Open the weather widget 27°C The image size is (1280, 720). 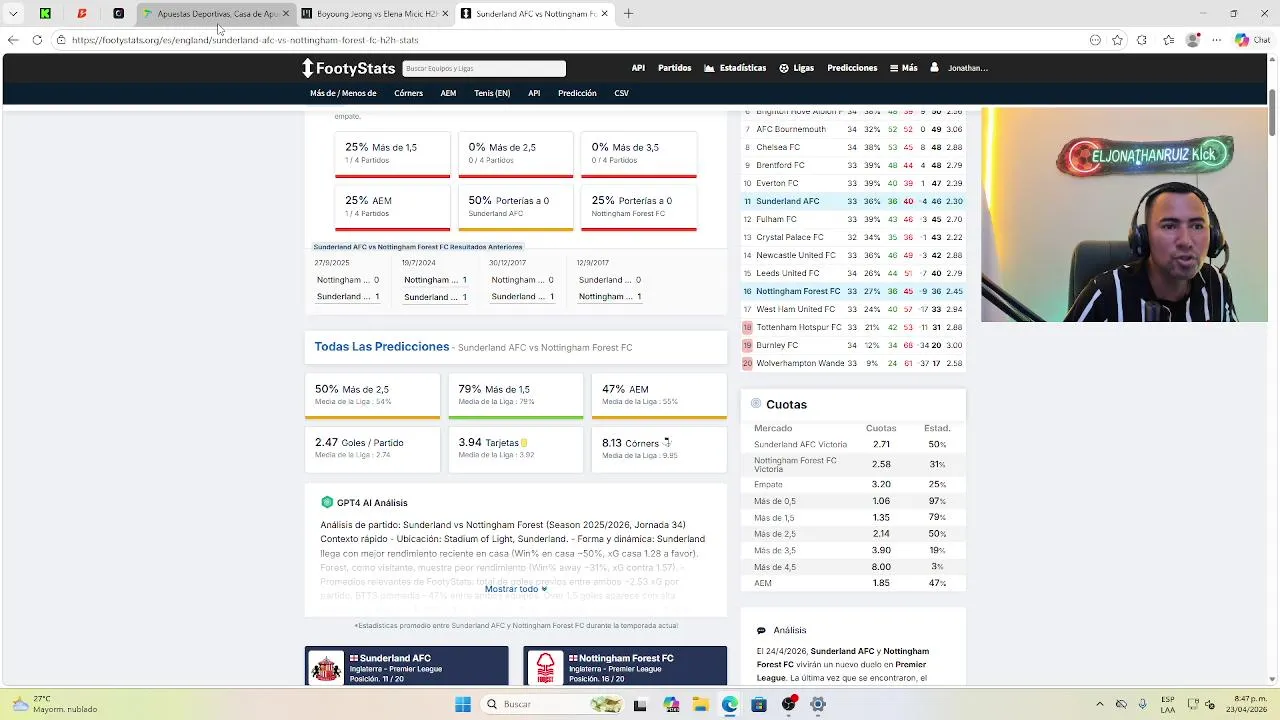(55, 704)
